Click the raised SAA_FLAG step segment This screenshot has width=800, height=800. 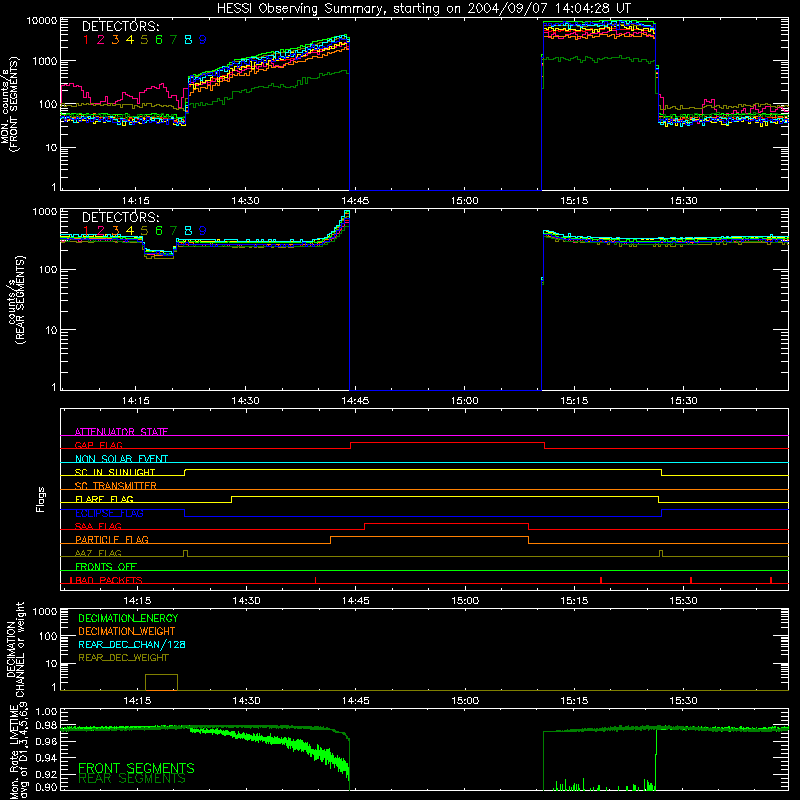click(446, 523)
